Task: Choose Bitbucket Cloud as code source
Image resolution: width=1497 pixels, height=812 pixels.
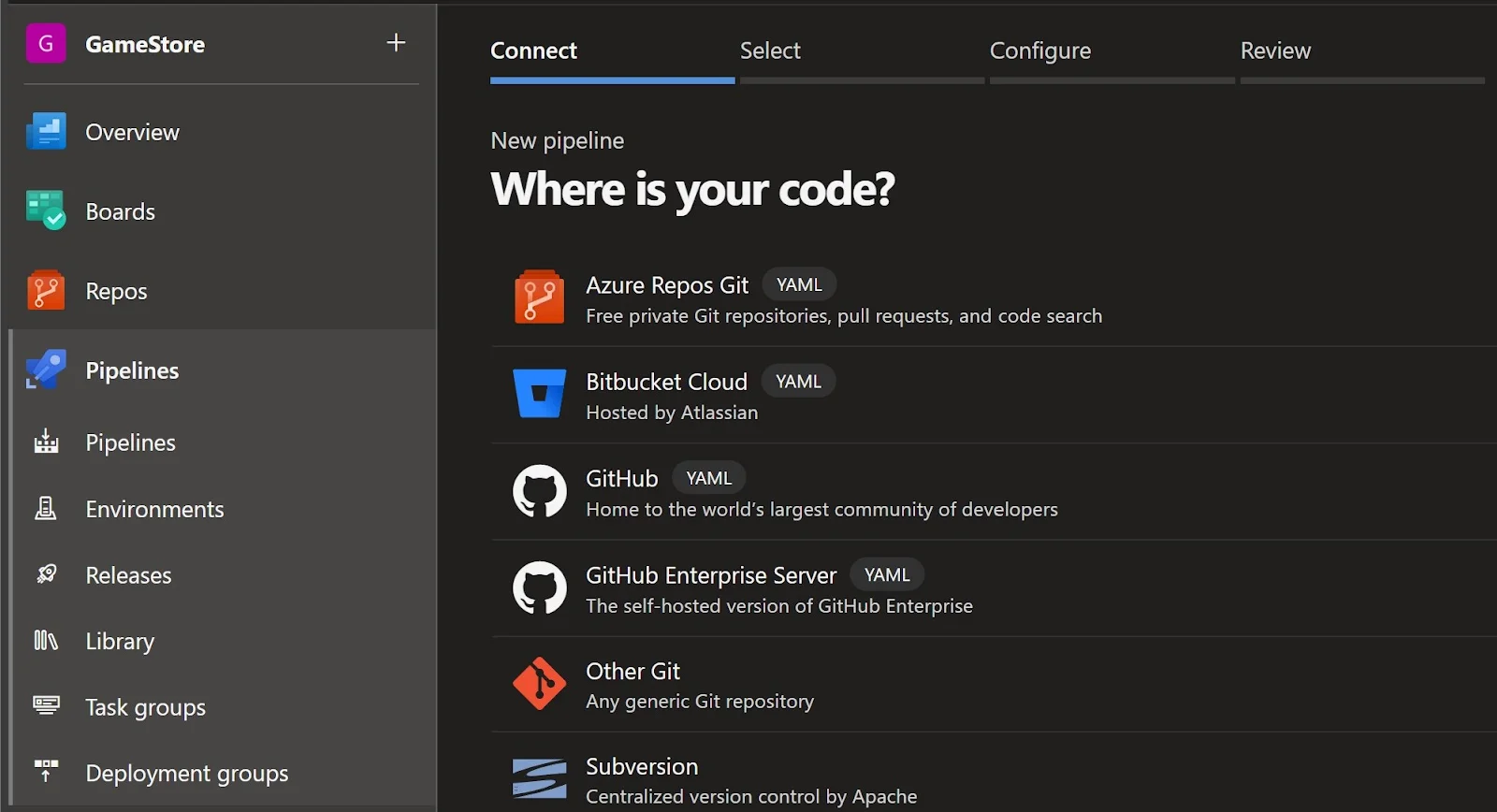Action: click(994, 395)
